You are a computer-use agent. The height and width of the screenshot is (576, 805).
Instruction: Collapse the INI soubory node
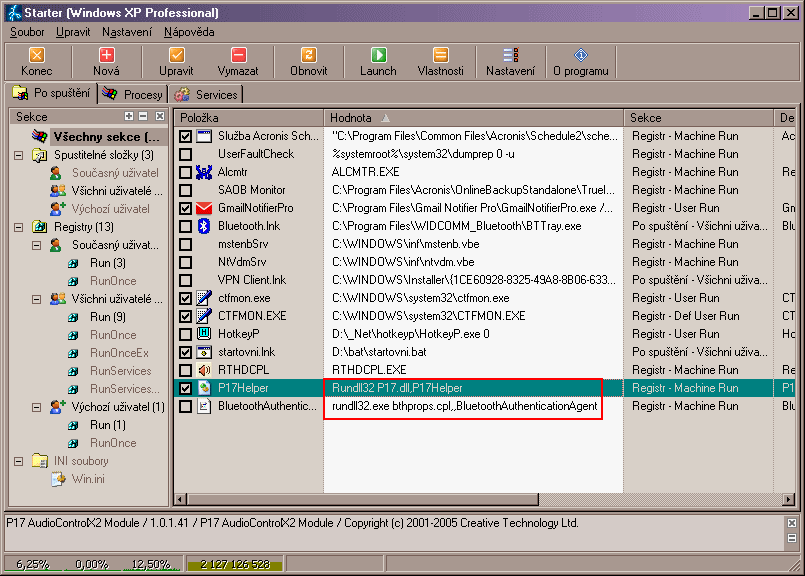pyautogui.click(x=18, y=461)
